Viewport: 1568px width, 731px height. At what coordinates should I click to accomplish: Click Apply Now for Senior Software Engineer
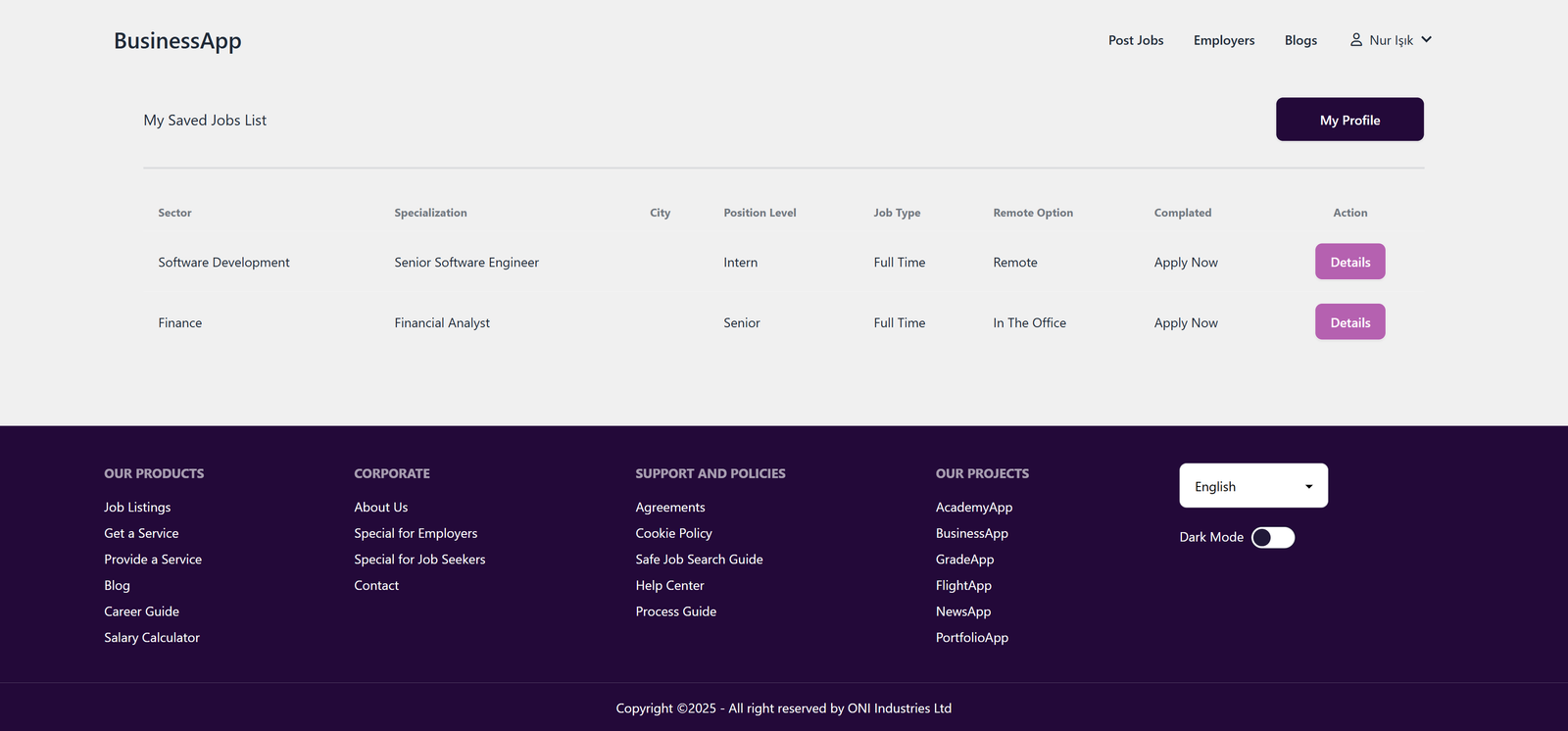(1185, 263)
